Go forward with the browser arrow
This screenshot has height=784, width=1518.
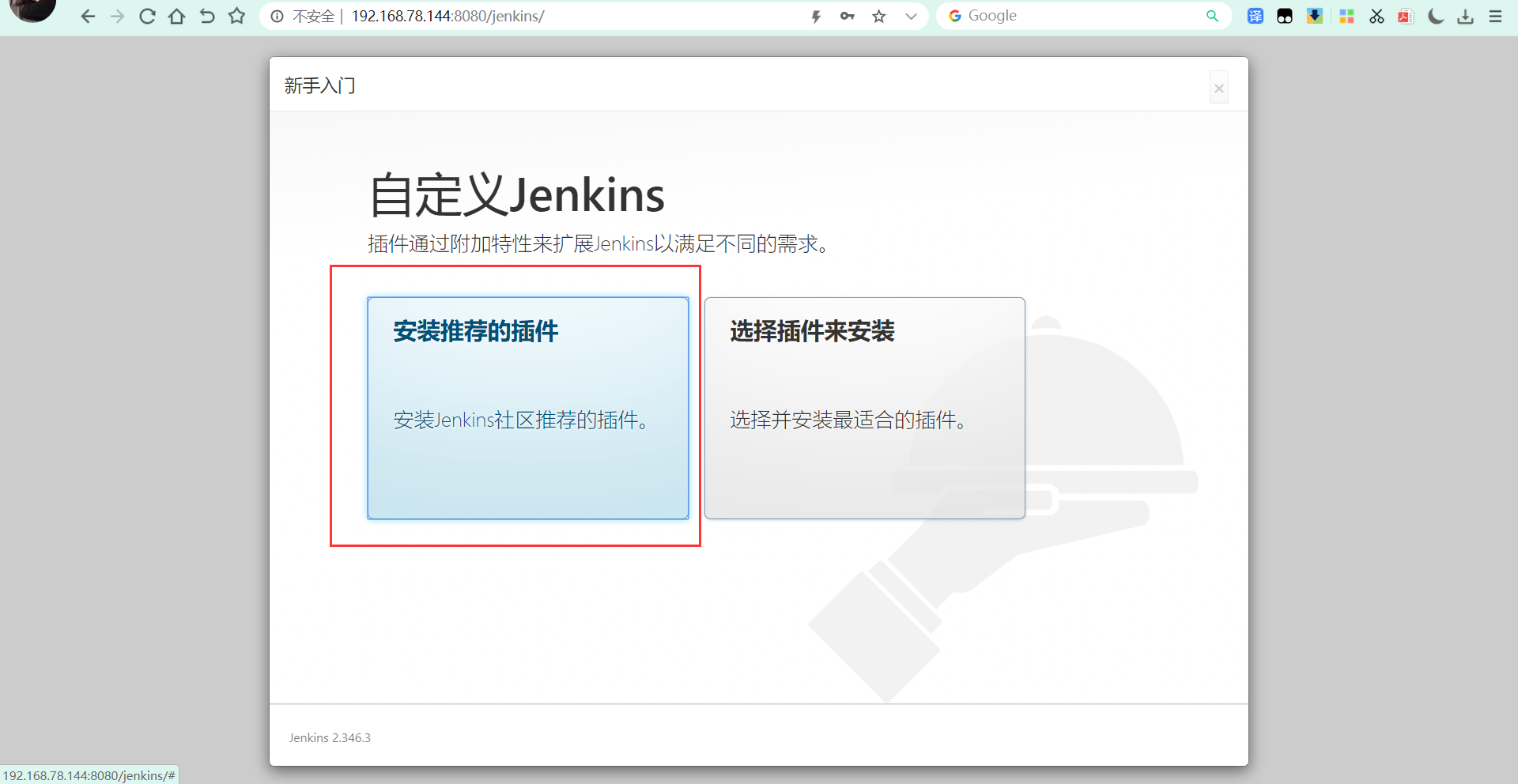(117, 17)
